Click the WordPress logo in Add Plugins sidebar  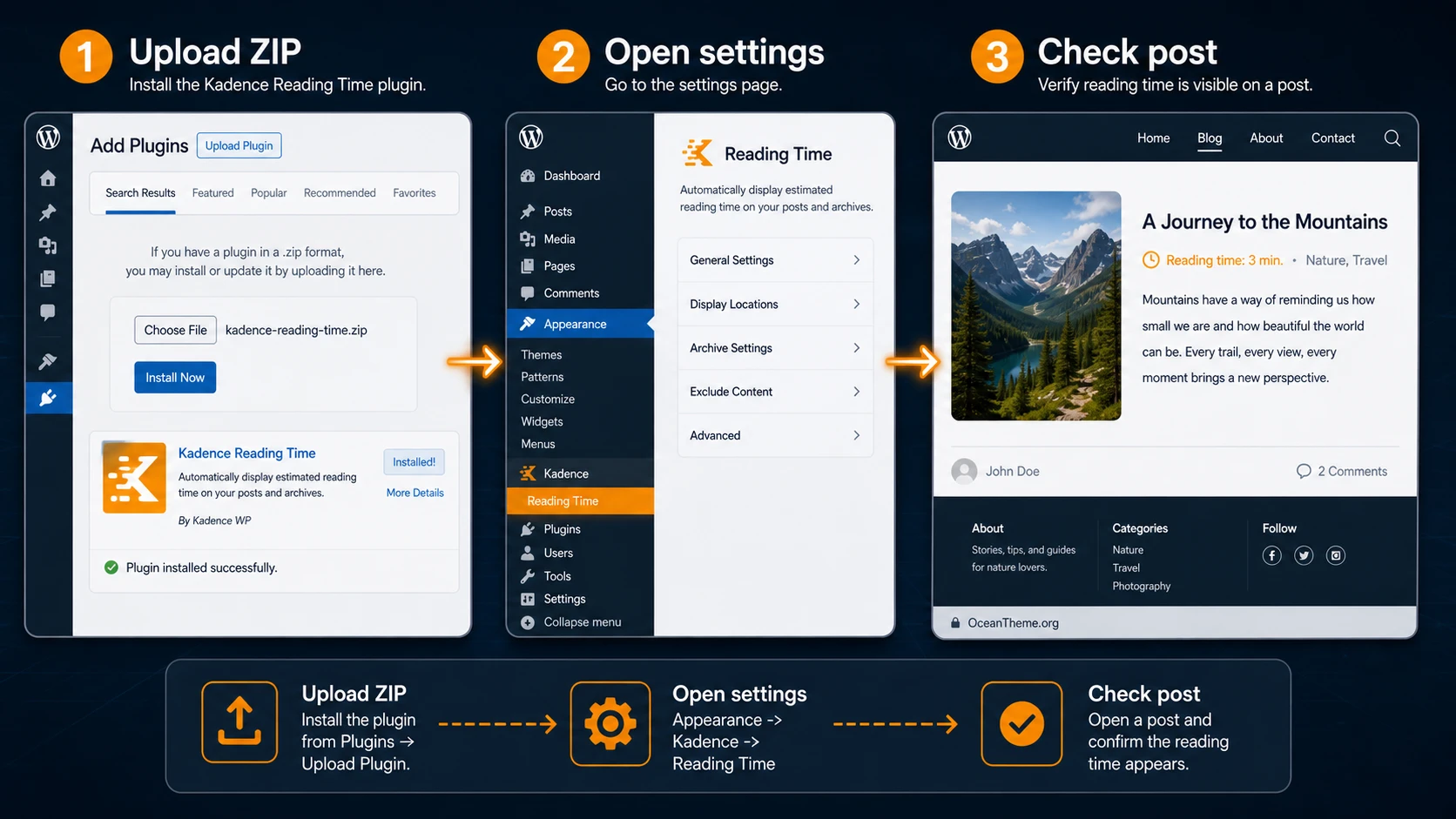(48, 137)
